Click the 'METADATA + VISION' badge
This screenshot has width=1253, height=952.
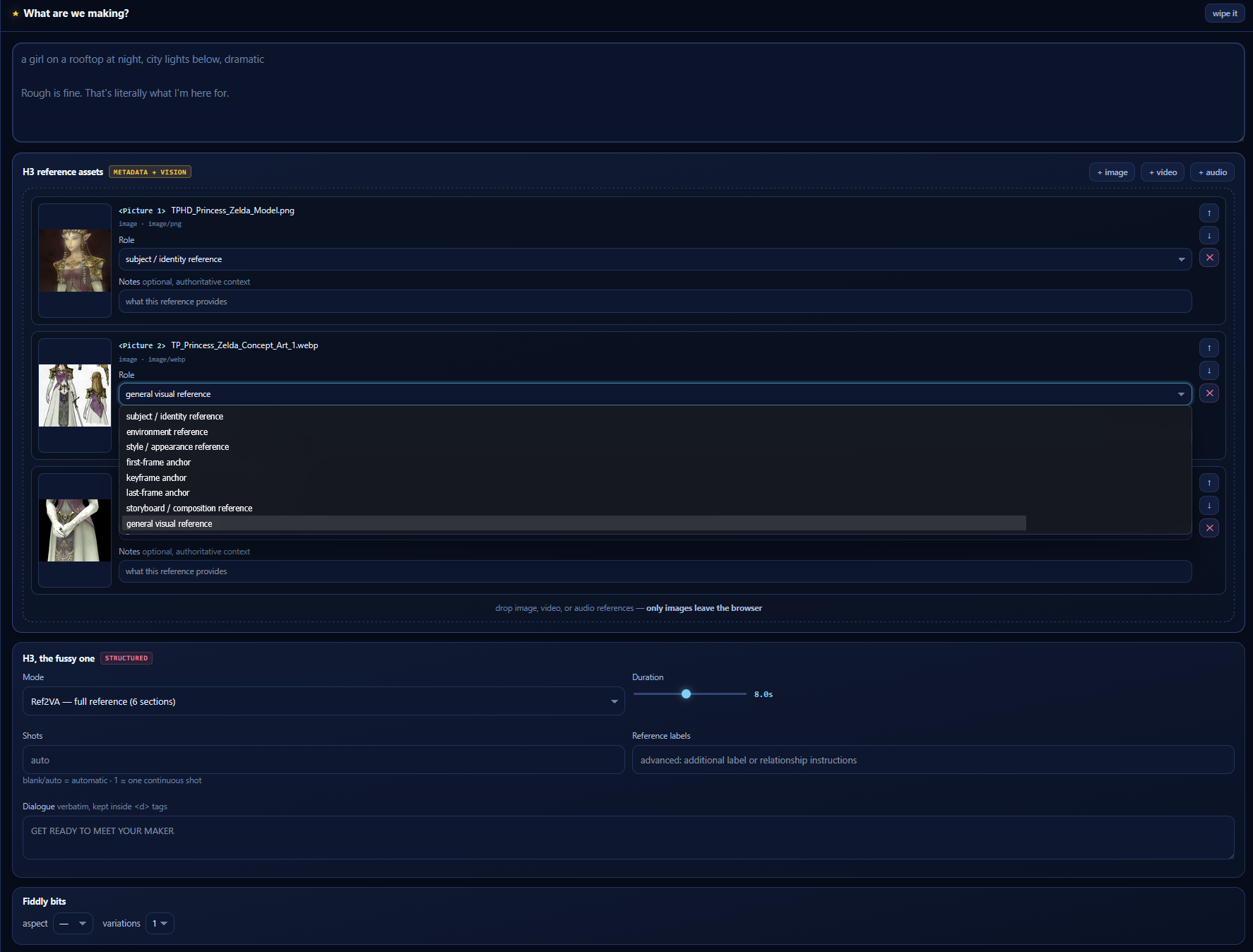(x=150, y=172)
